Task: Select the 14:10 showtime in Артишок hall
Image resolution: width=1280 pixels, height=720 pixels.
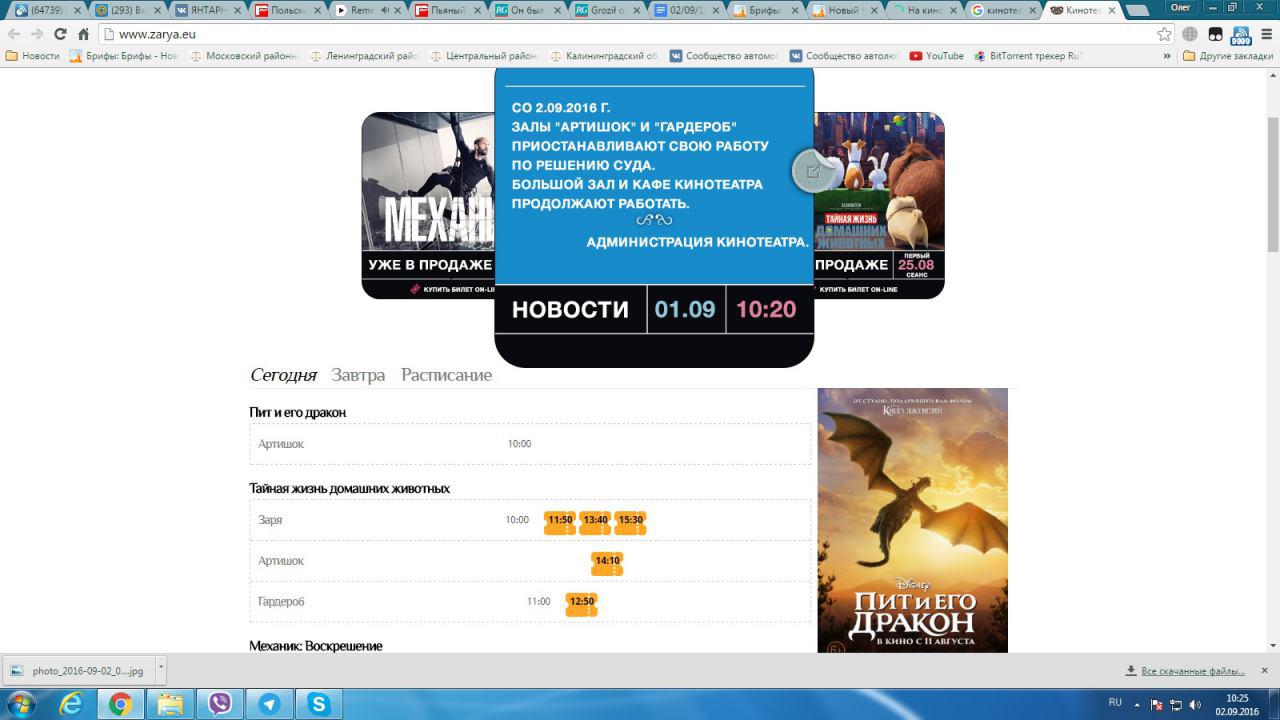Action: pyautogui.click(x=607, y=562)
